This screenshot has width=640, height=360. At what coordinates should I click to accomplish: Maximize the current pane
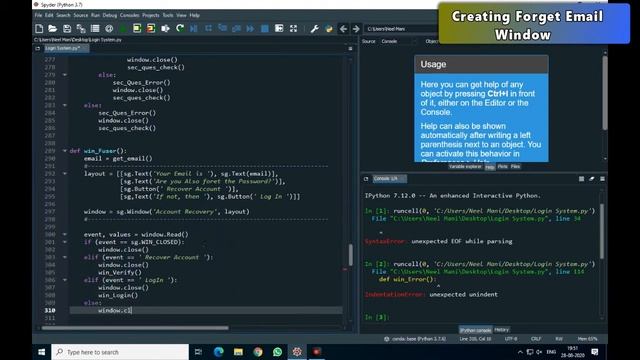[x=279, y=29]
